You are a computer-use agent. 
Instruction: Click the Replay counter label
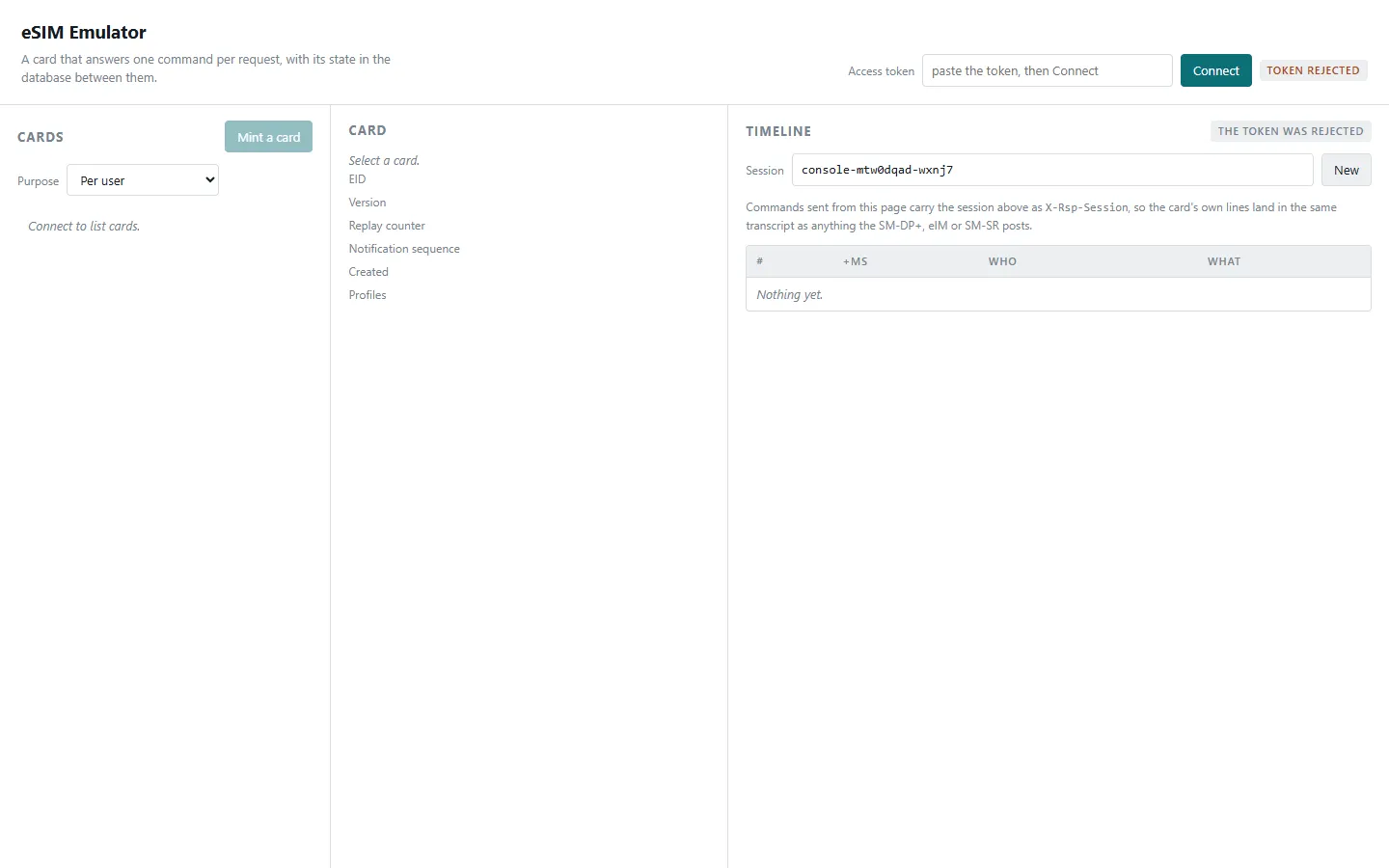387,226
